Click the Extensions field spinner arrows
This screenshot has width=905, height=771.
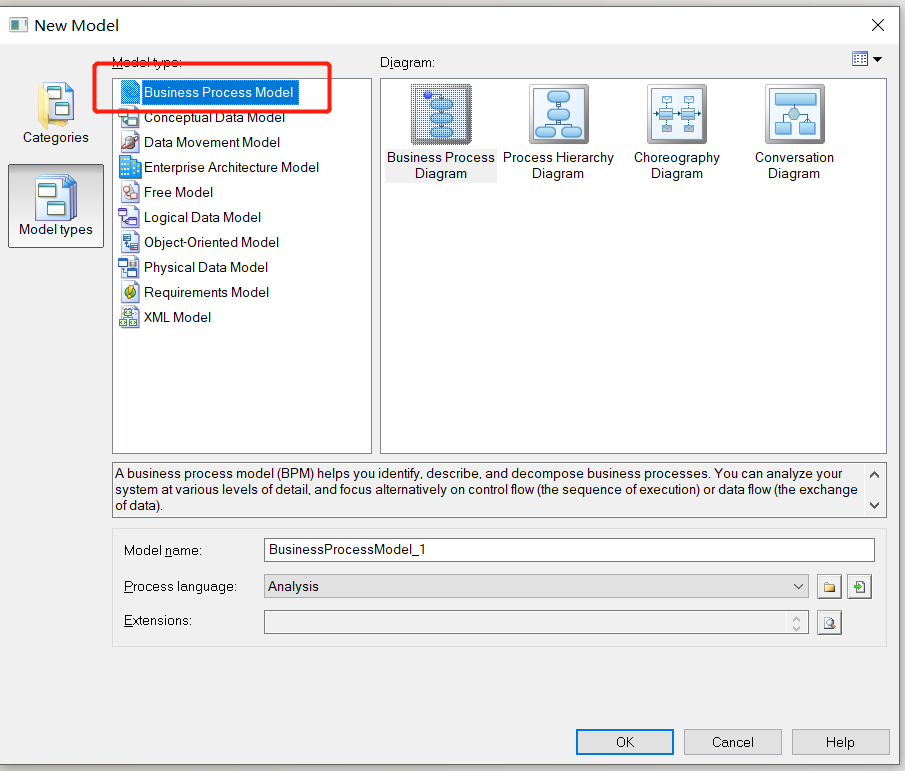point(796,623)
